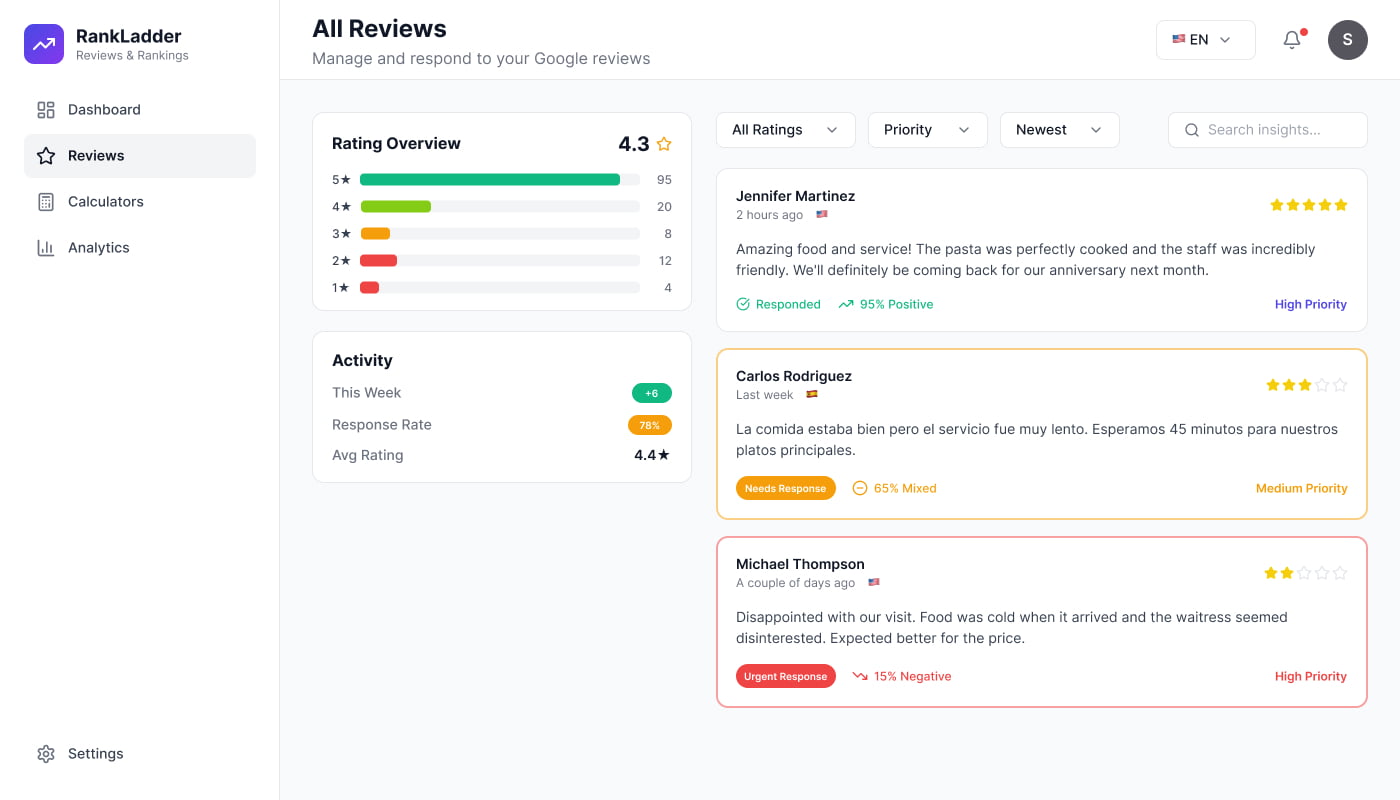Toggle the Needs Response badge on Carlos's review

coord(786,488)
